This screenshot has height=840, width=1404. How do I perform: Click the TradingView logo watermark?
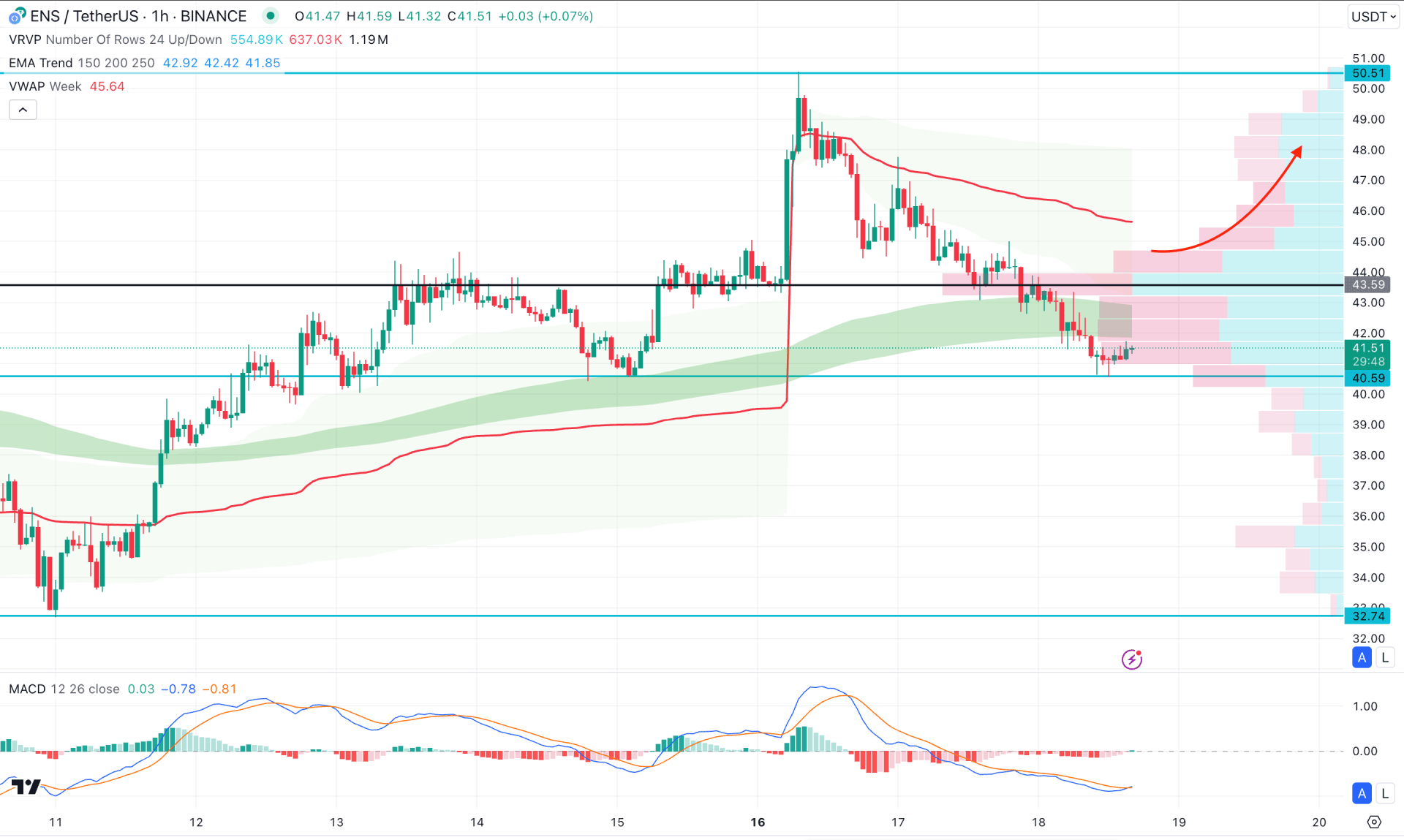click(26, 787)
